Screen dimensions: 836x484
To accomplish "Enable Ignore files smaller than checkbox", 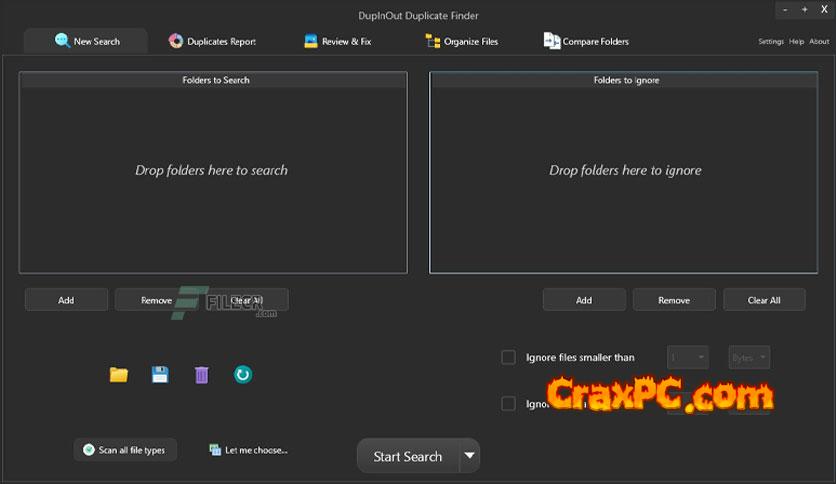I will pos(508,357).
